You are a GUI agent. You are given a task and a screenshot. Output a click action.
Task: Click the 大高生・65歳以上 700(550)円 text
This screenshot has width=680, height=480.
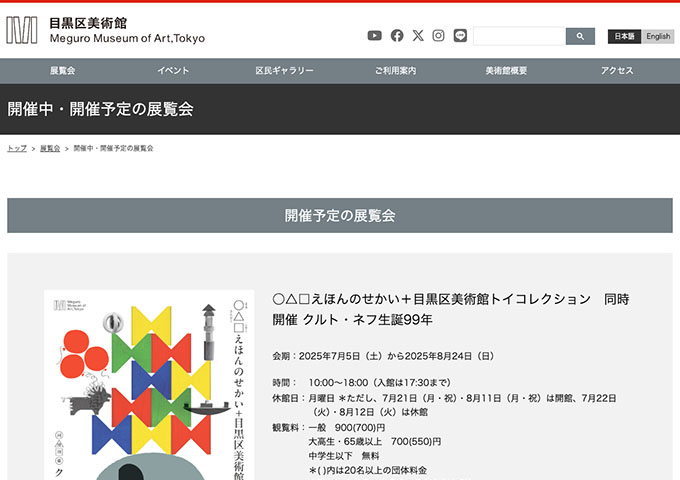click(375, 441)
